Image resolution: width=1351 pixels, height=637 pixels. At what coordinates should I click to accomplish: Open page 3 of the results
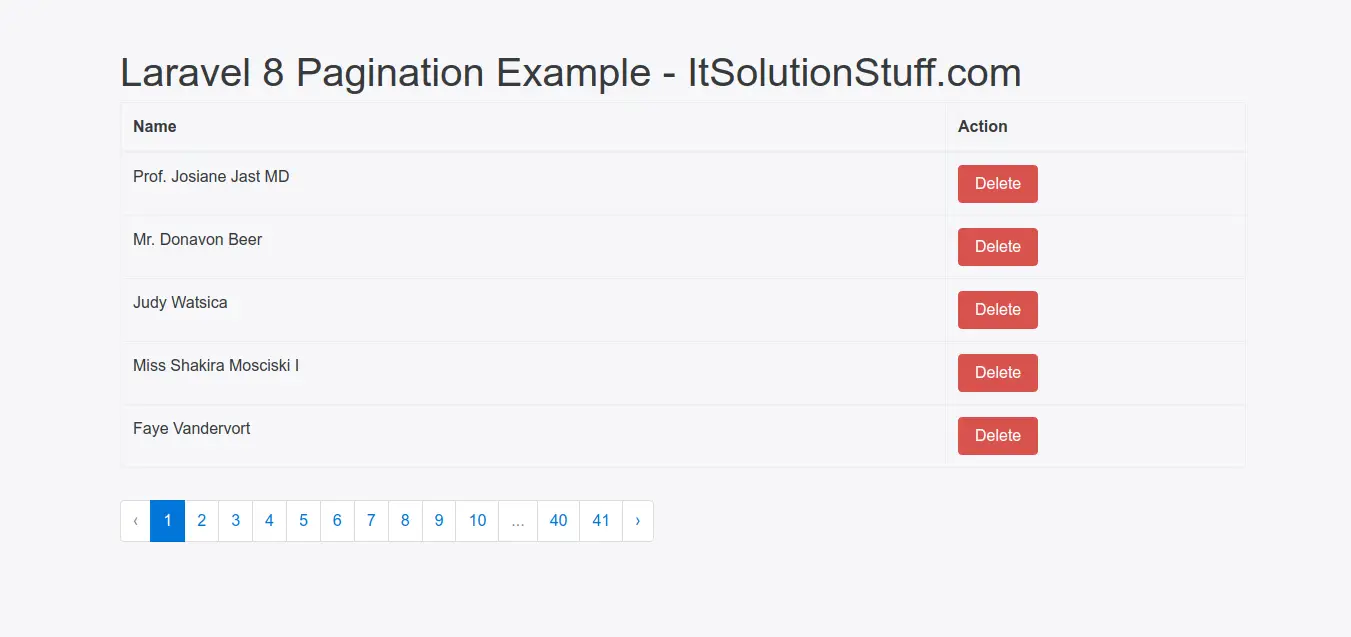[235, 520]
